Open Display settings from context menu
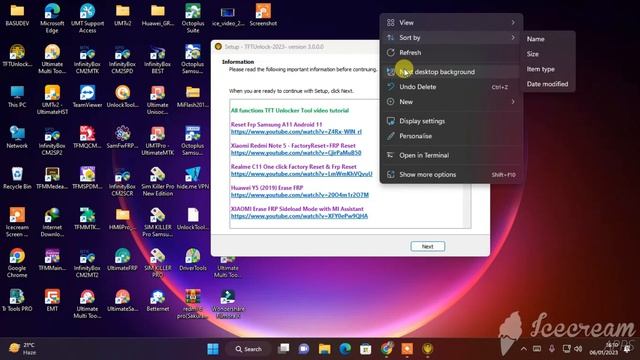640x360 pixels. (451, 121)
